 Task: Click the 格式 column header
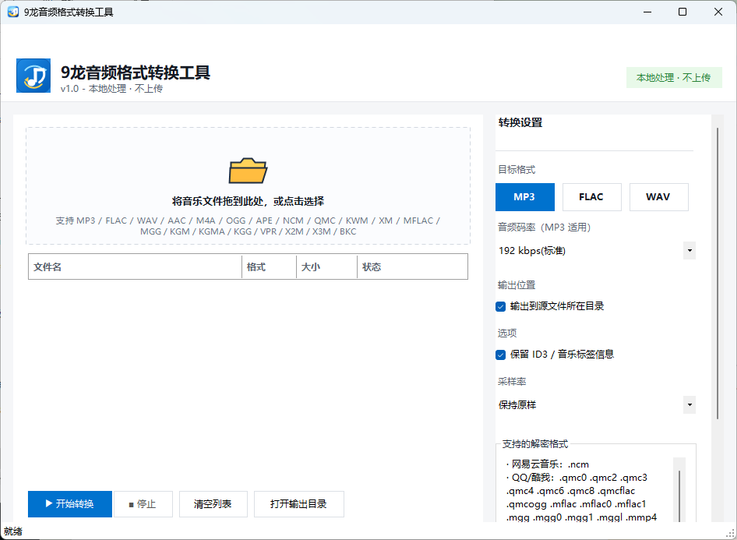(269, 267)
